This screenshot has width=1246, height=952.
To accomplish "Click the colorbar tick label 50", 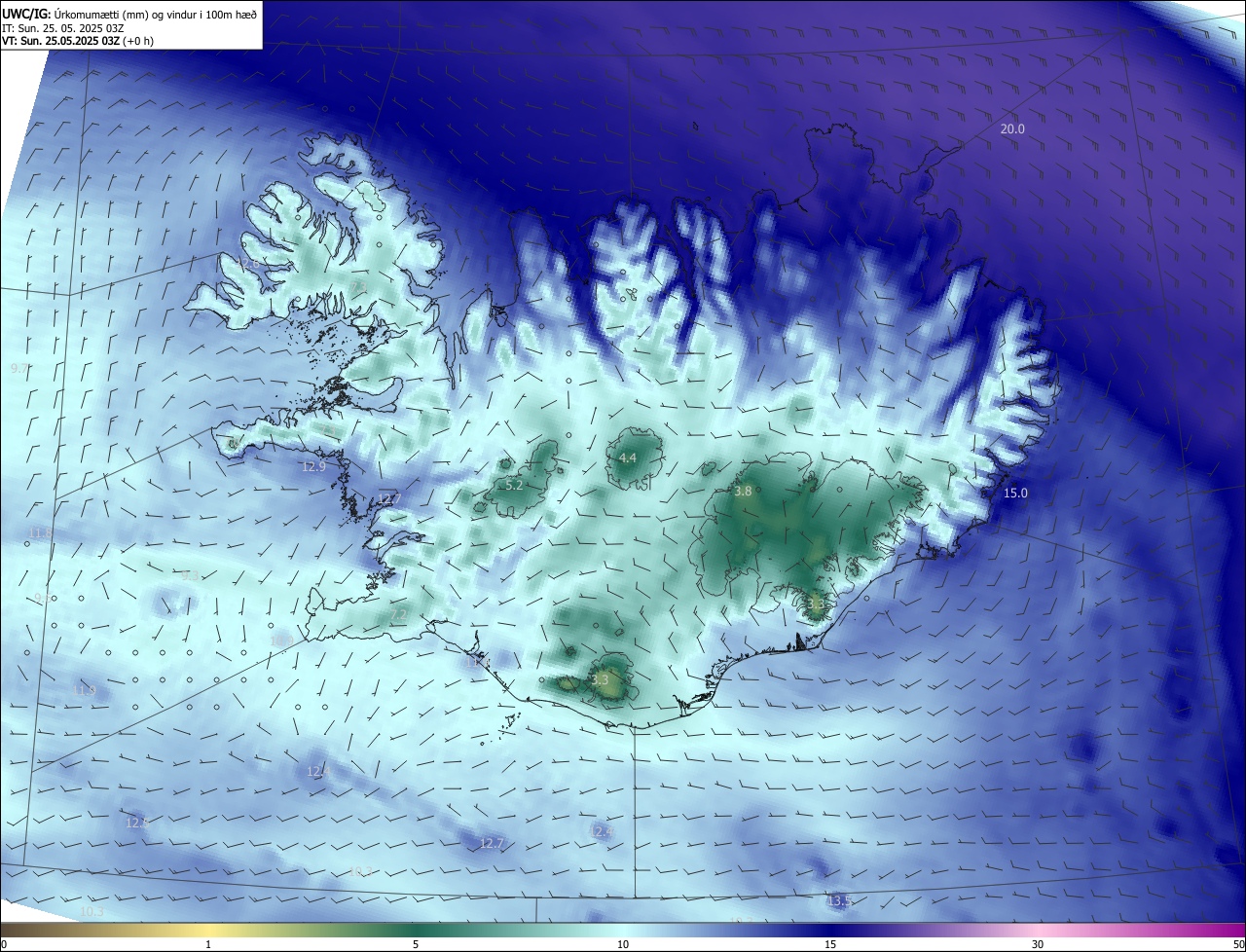I will pyautogui.click(x=1238, y=944).
